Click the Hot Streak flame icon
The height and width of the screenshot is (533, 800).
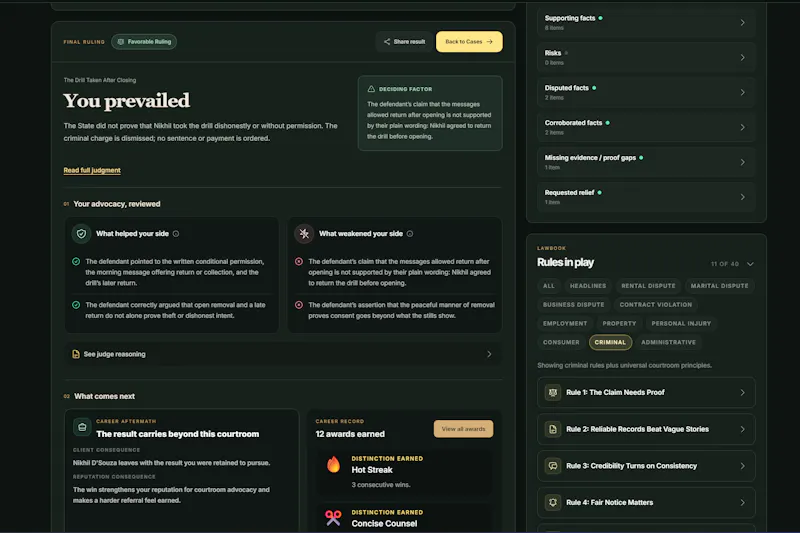pos(334,465)
